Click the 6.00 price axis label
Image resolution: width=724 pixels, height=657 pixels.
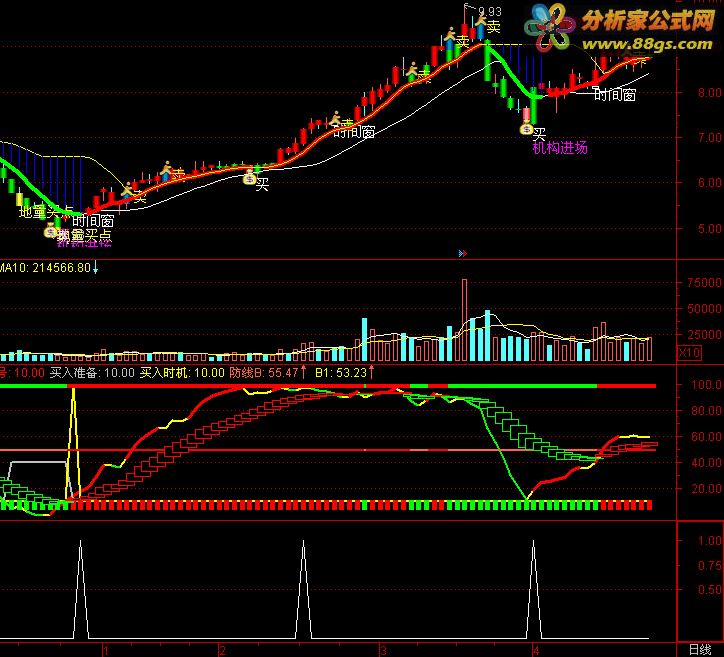(x=710, y=183)
